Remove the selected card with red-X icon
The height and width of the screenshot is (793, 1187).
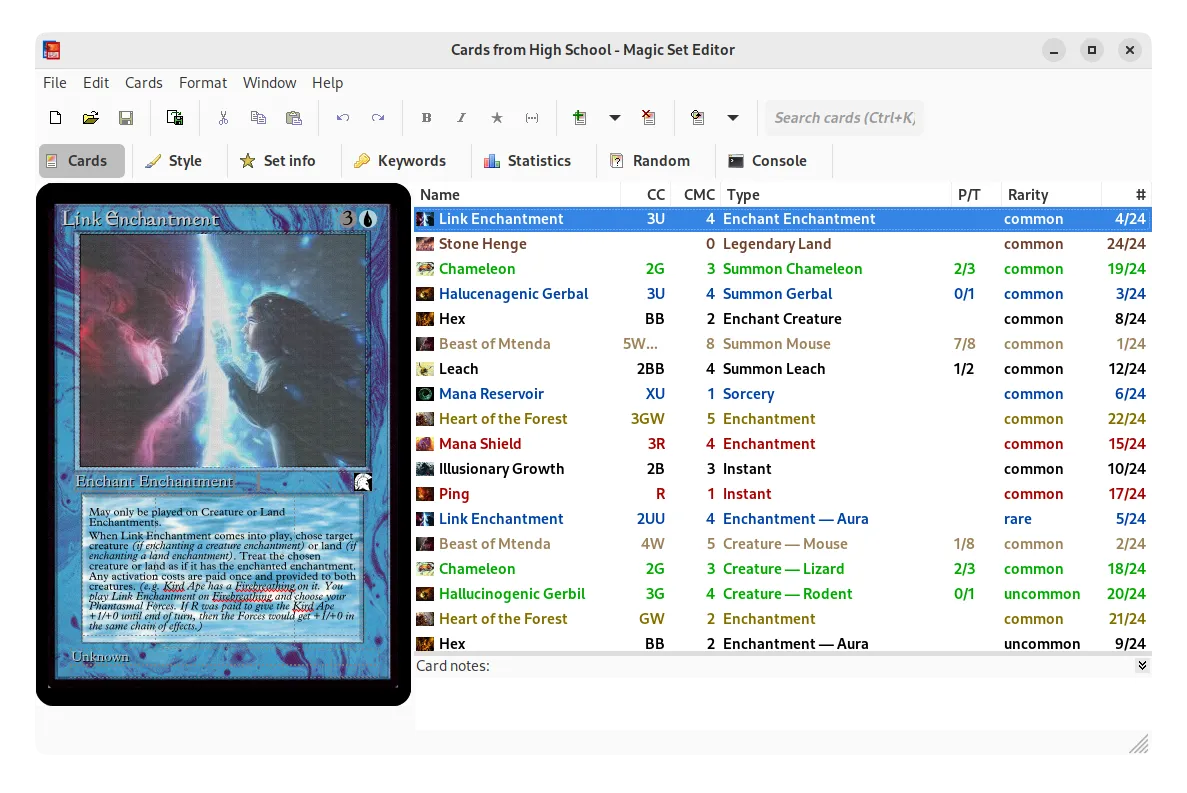[x=649, y=118]
